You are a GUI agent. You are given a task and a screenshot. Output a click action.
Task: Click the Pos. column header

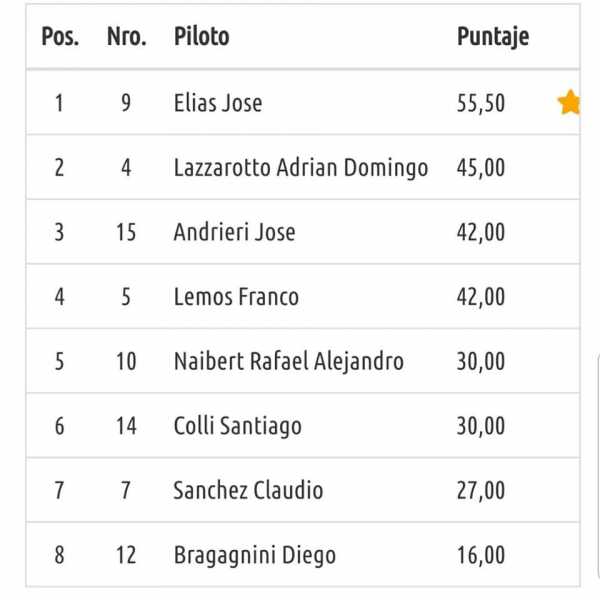click(x=59, y=37)
